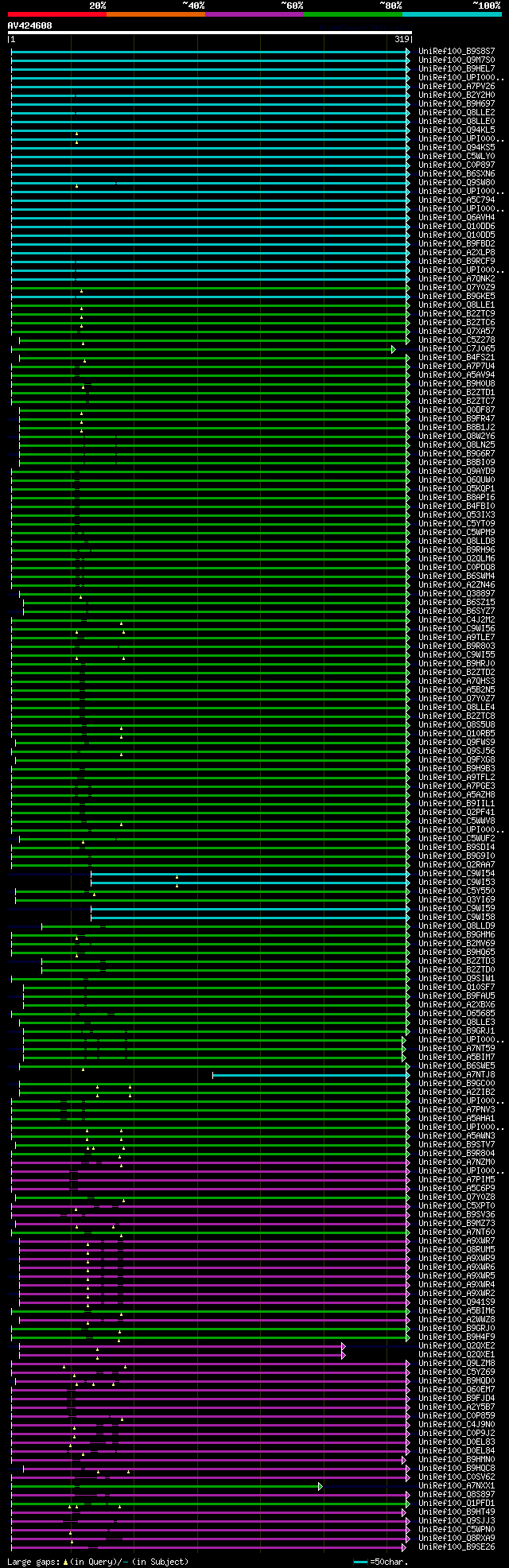
Task: Select hit label UniRef100_A5AV94
Action: pos(457,375)
